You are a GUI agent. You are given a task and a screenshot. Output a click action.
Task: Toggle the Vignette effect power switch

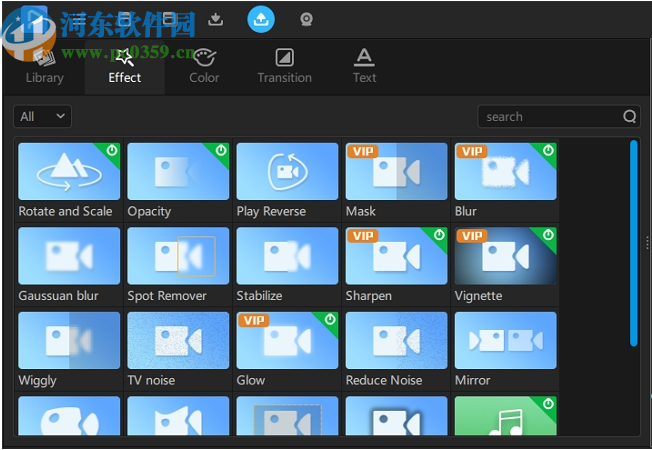548,235
